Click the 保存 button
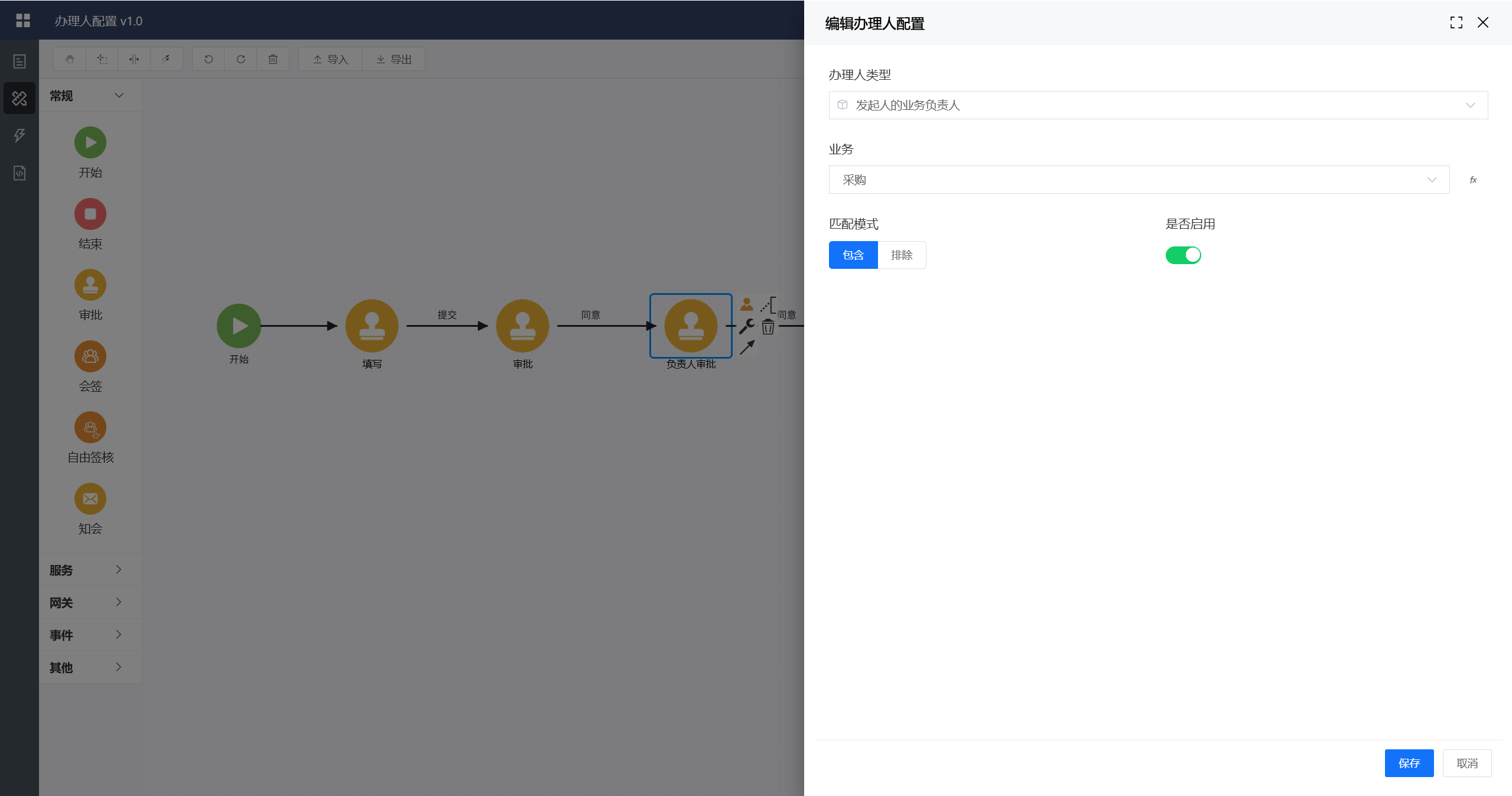The width and height of the screenshot is (1512, 796). tap(1409, 763)
